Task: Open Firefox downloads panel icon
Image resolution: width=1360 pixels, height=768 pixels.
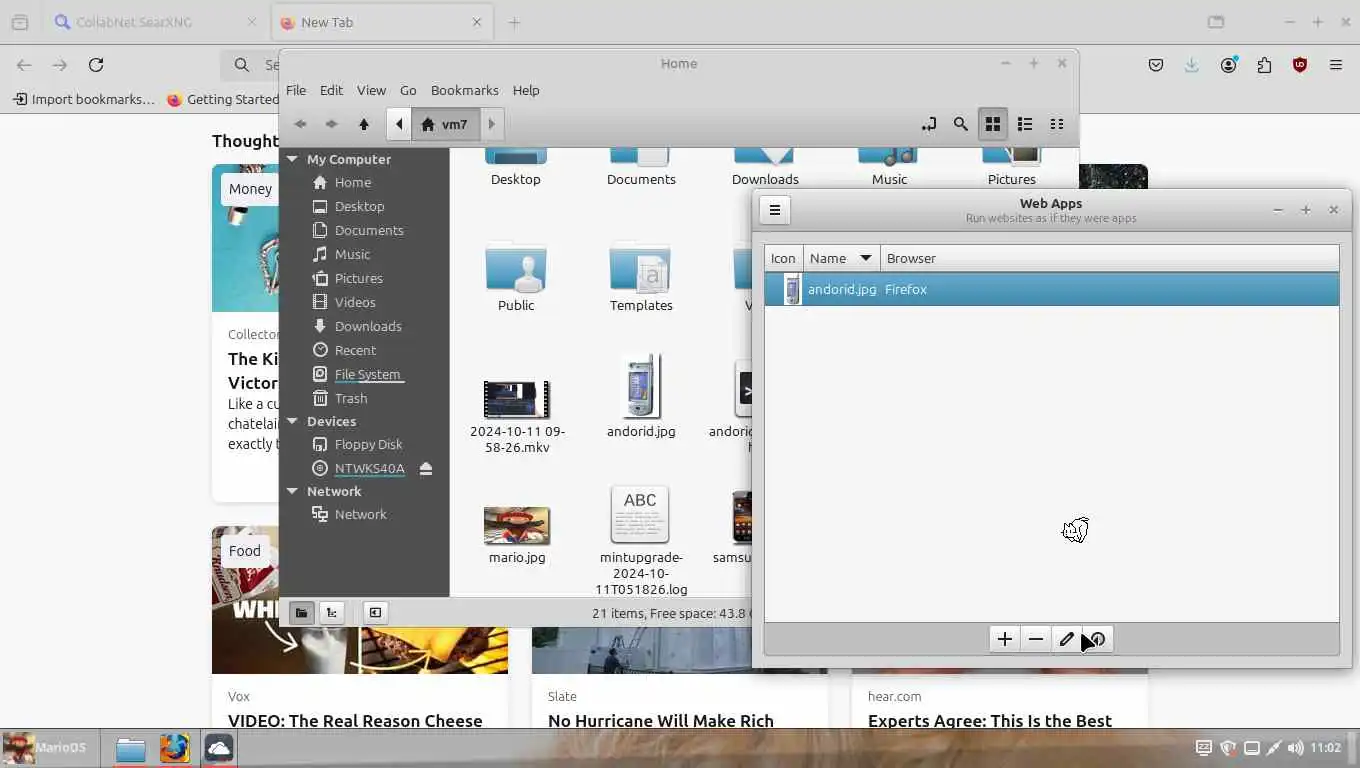Action: tap(1192, 65)
